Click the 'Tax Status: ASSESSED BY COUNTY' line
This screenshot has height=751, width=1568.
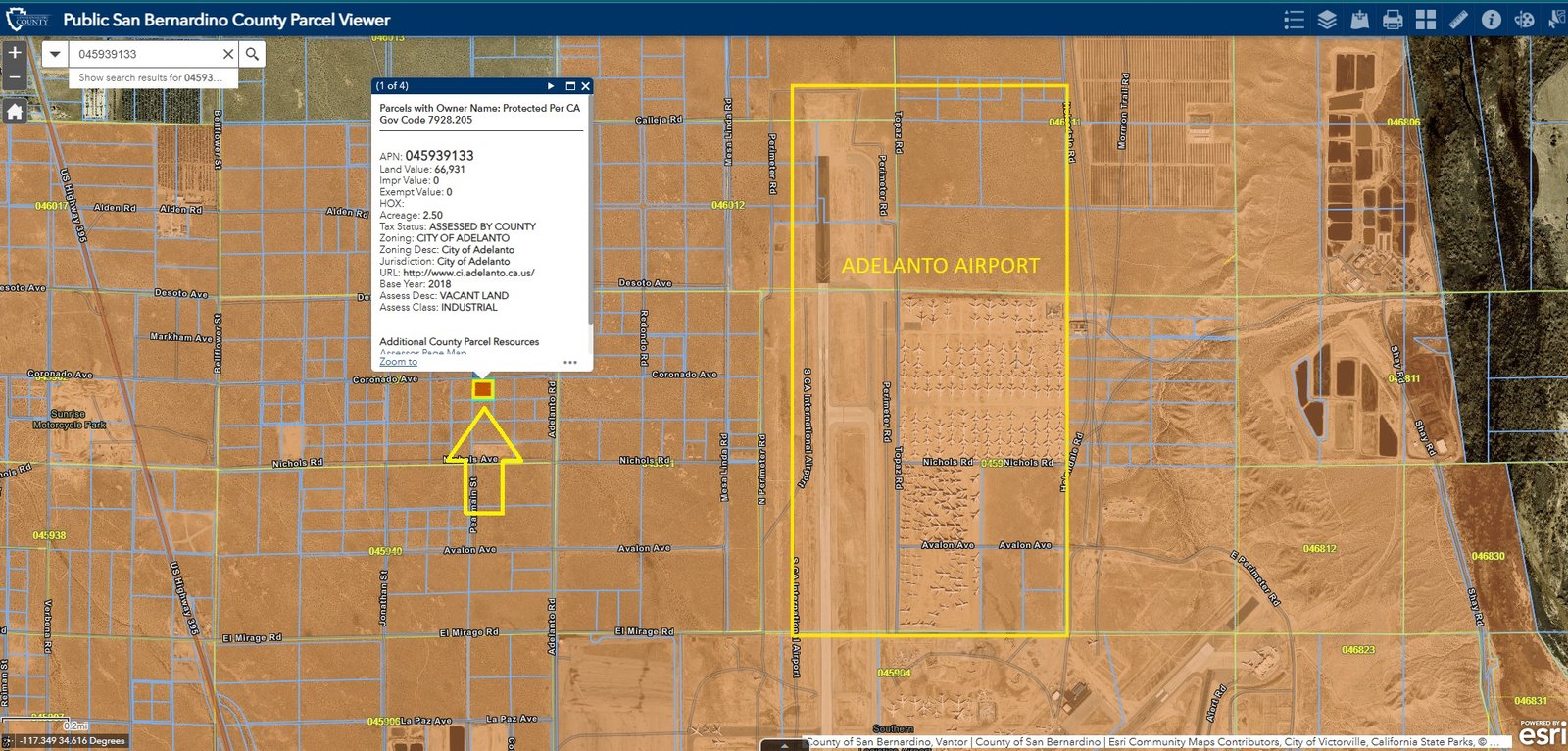pos(458,226)
